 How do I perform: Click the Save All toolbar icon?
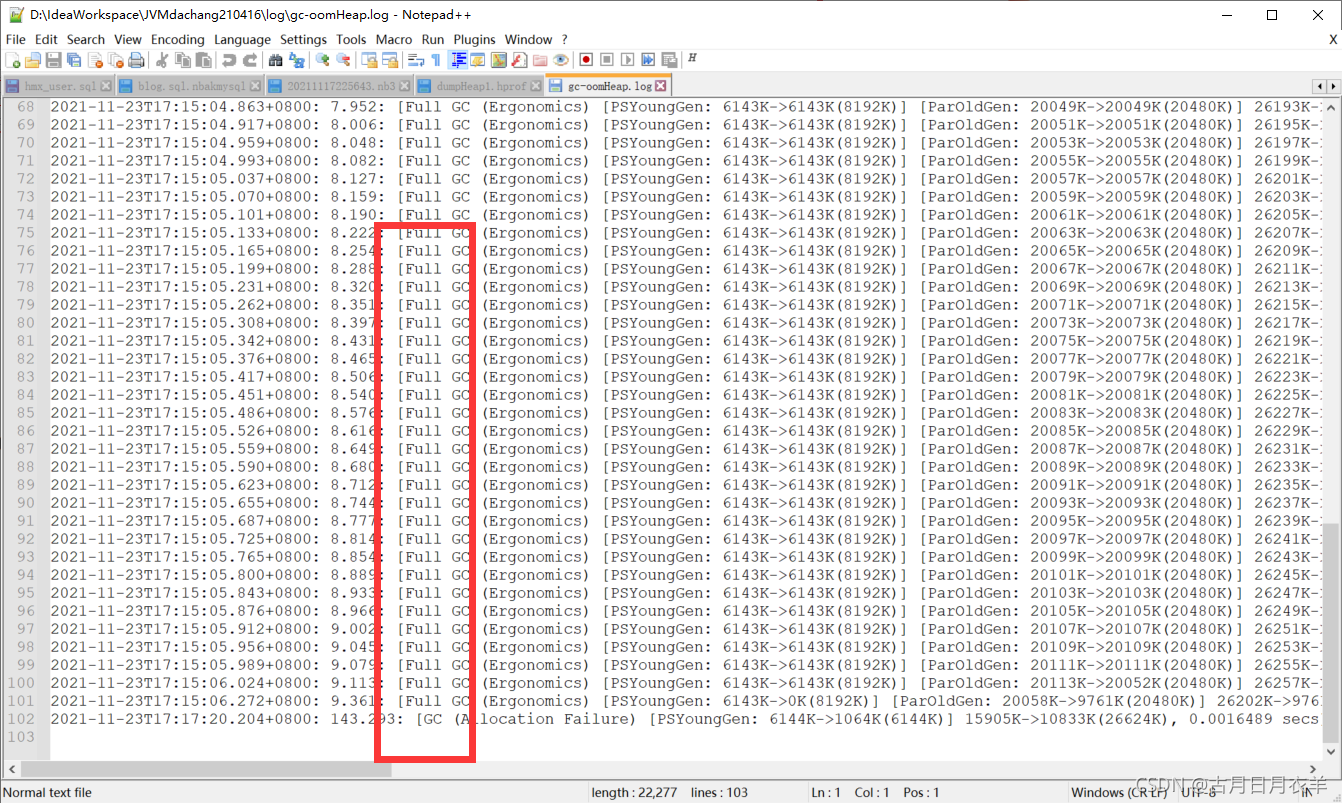tap(74, 60)
